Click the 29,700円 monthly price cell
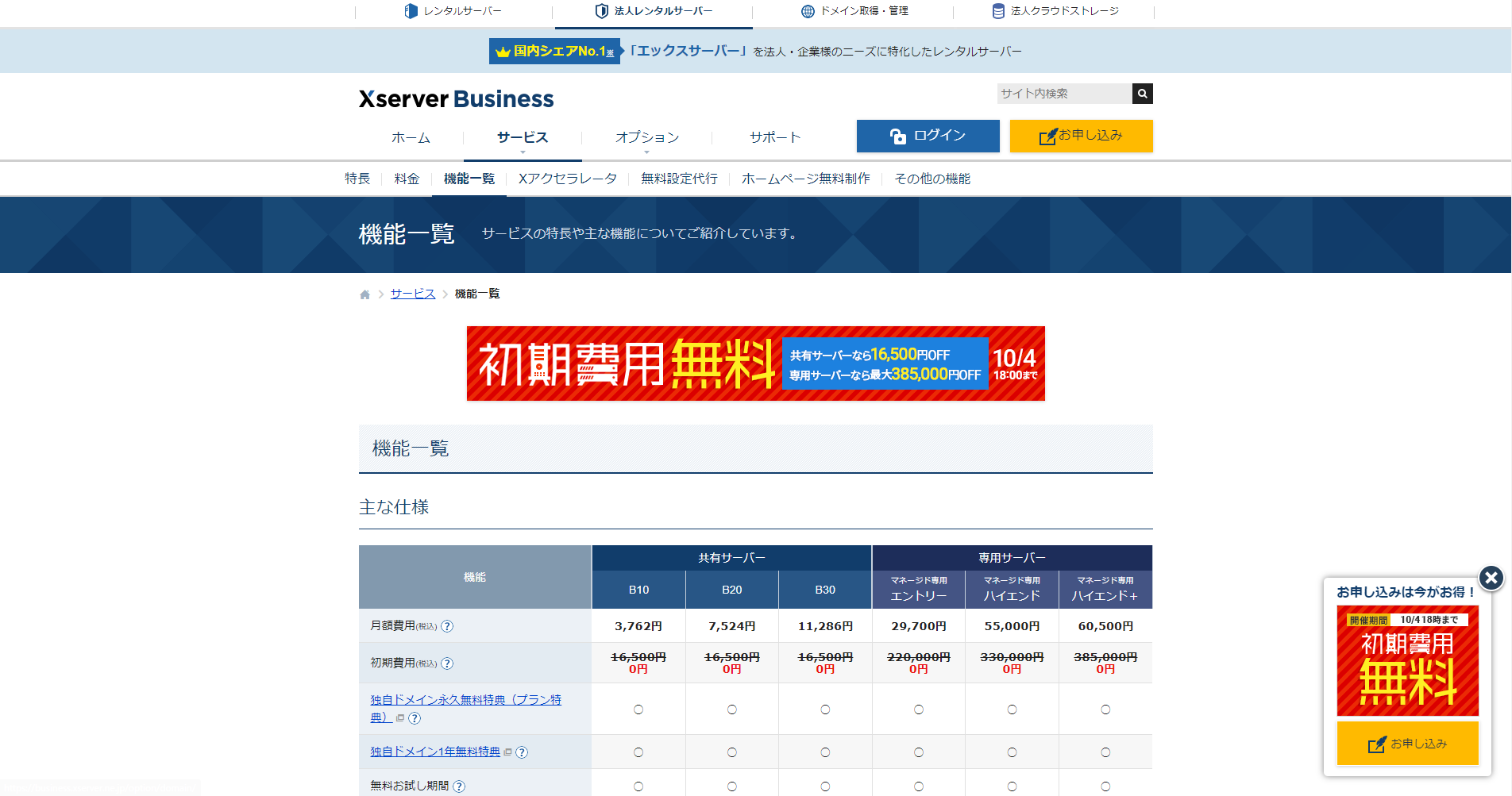This screenshot has width=1512, height=796. 919,626
